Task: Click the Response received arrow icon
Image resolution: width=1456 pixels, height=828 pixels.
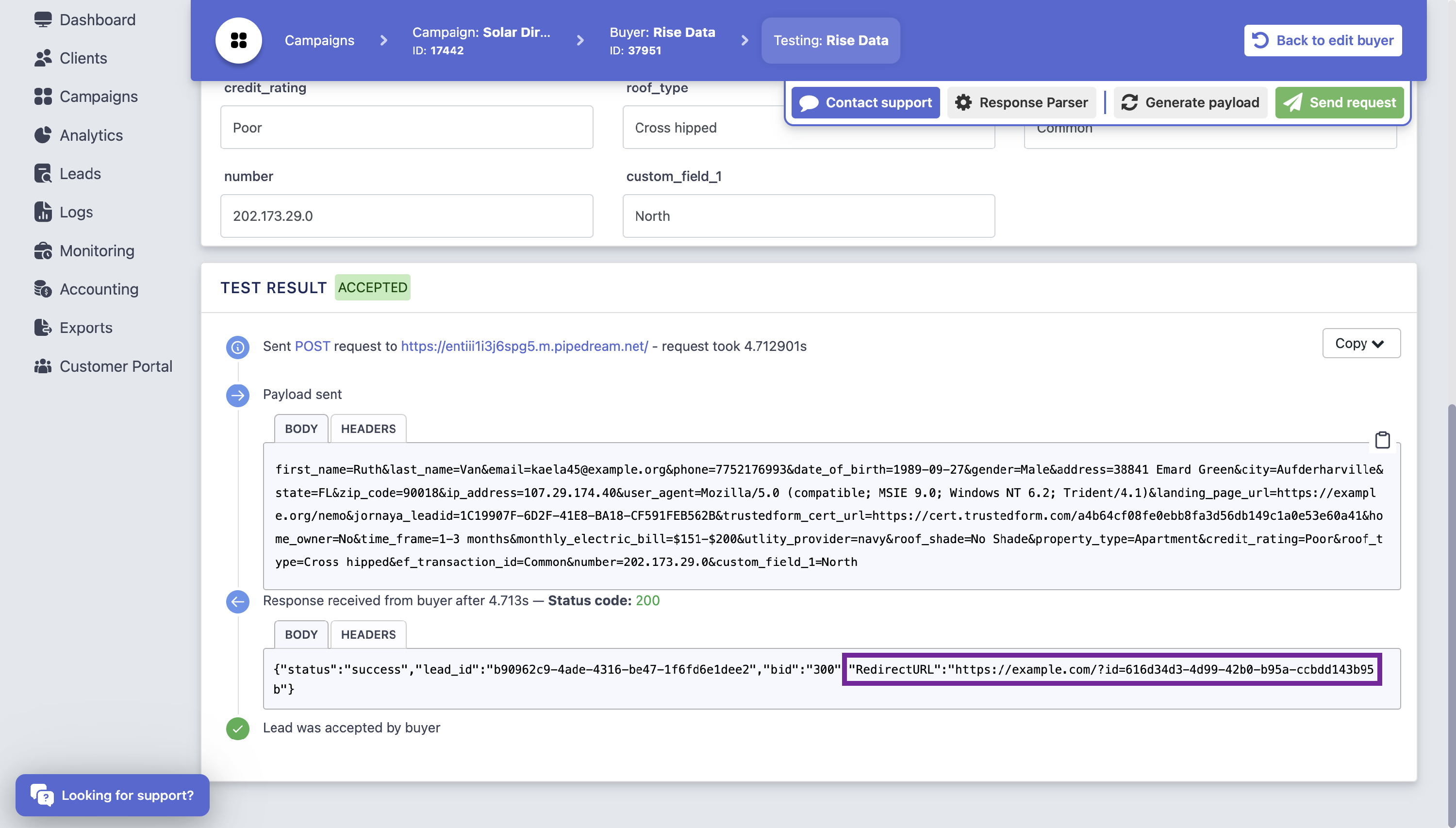Action: point(238,602)
